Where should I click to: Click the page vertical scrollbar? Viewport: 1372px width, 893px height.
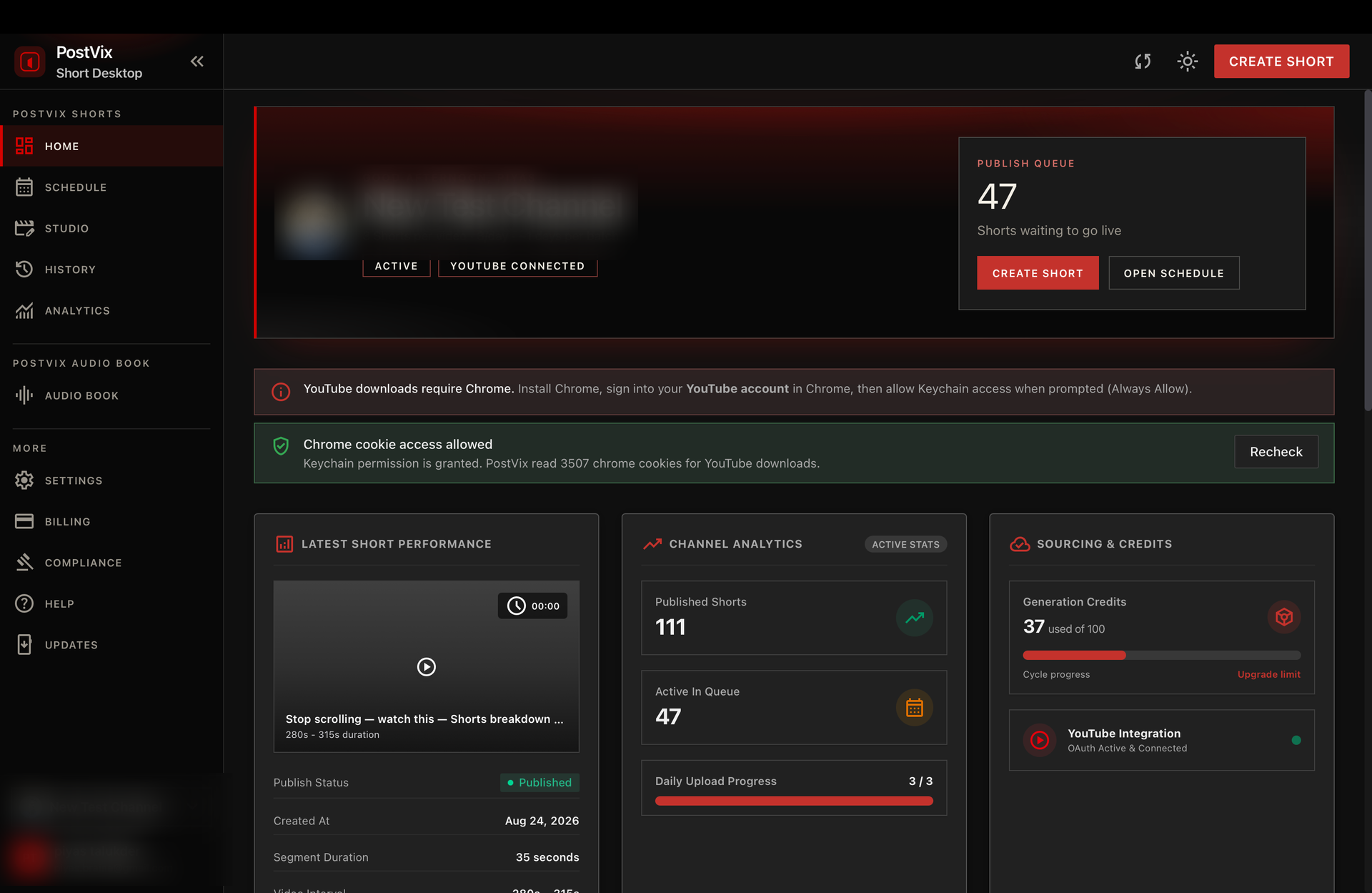1368,250
